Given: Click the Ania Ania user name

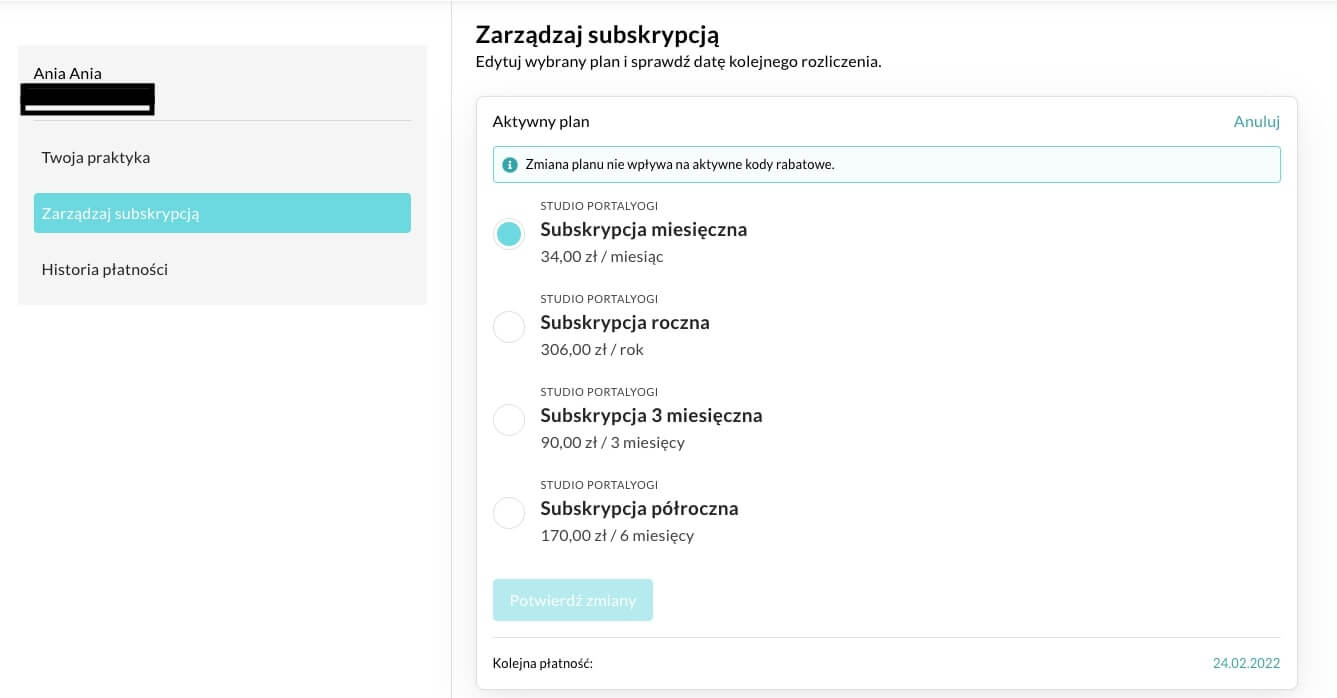Looking at the screenshot, I should coord(68,73).
